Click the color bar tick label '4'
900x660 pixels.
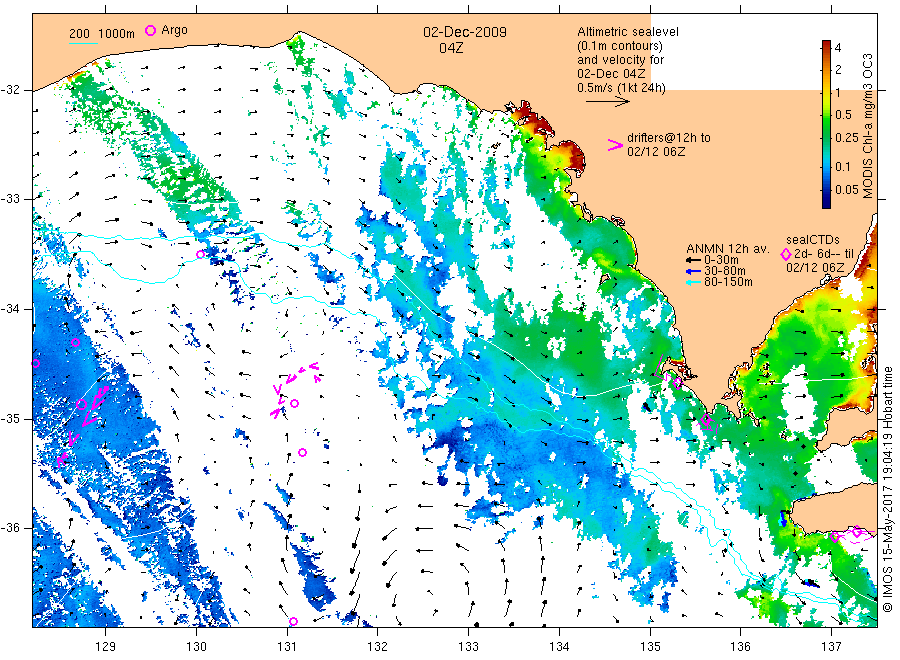click(x=838, y=48)
